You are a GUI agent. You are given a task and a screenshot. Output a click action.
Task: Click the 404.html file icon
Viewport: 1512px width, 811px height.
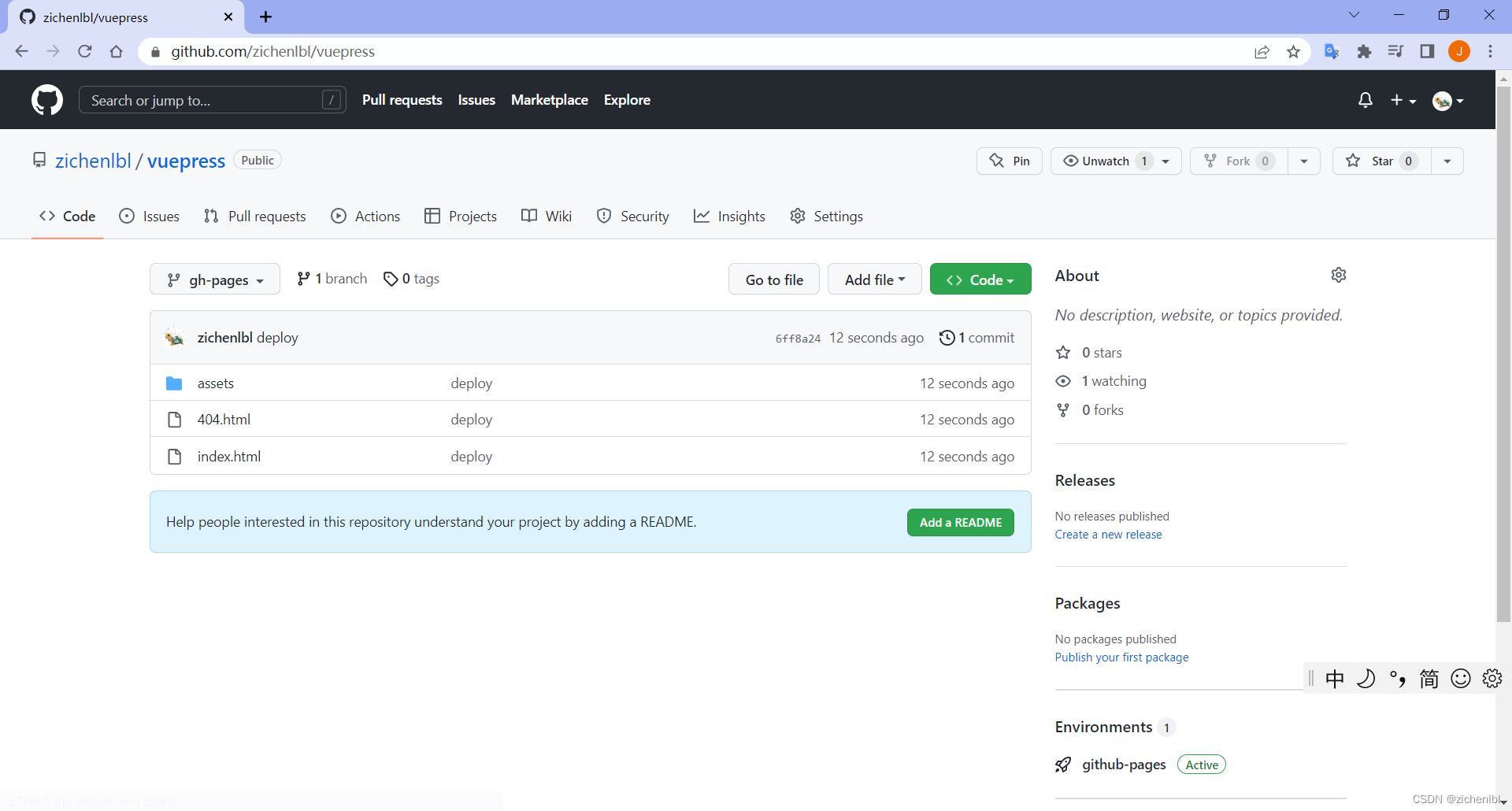(175, 420)
